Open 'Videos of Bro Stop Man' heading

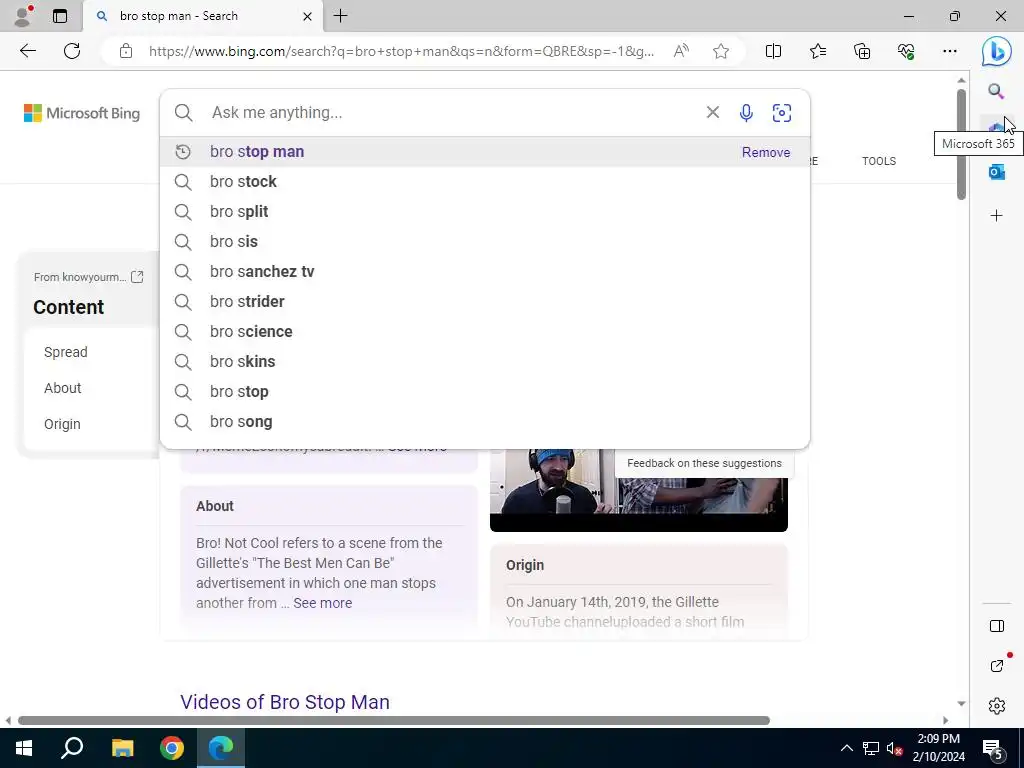click(285, 701)
